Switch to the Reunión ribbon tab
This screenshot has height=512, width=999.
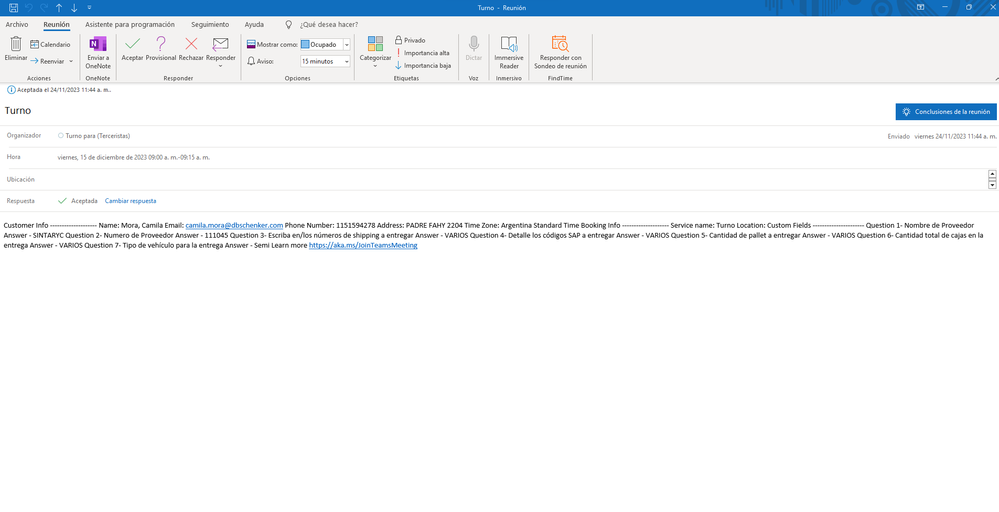pyautogui.click(x=57, y=25)
